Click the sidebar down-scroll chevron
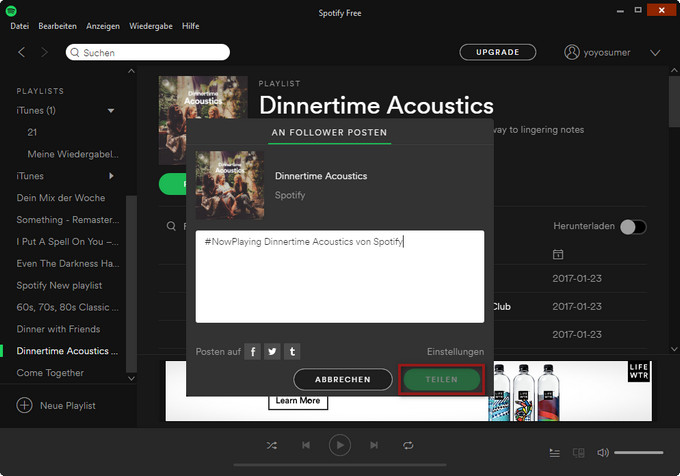 131,378
